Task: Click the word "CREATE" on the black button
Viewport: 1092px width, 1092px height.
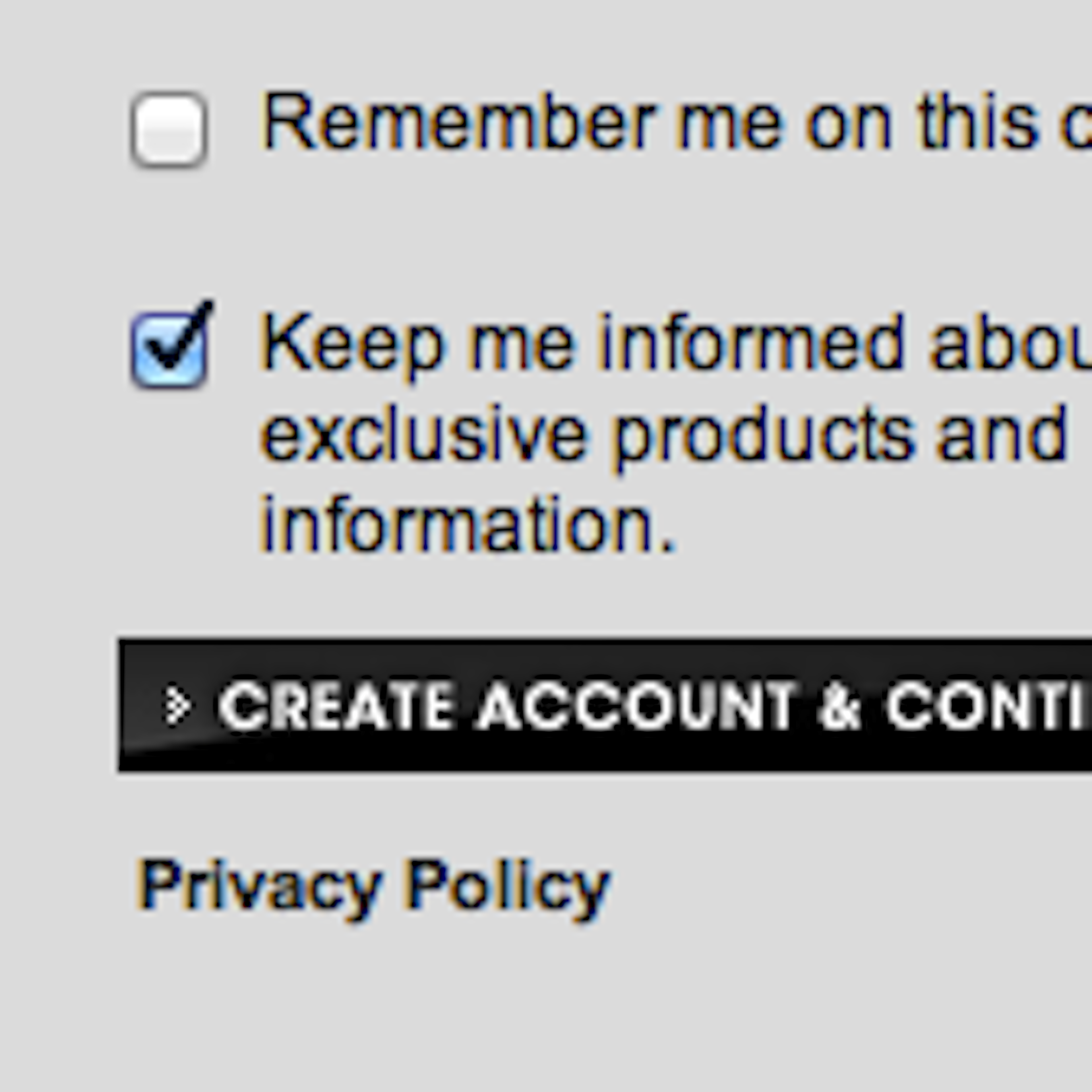Action: [x=336, y=705]
